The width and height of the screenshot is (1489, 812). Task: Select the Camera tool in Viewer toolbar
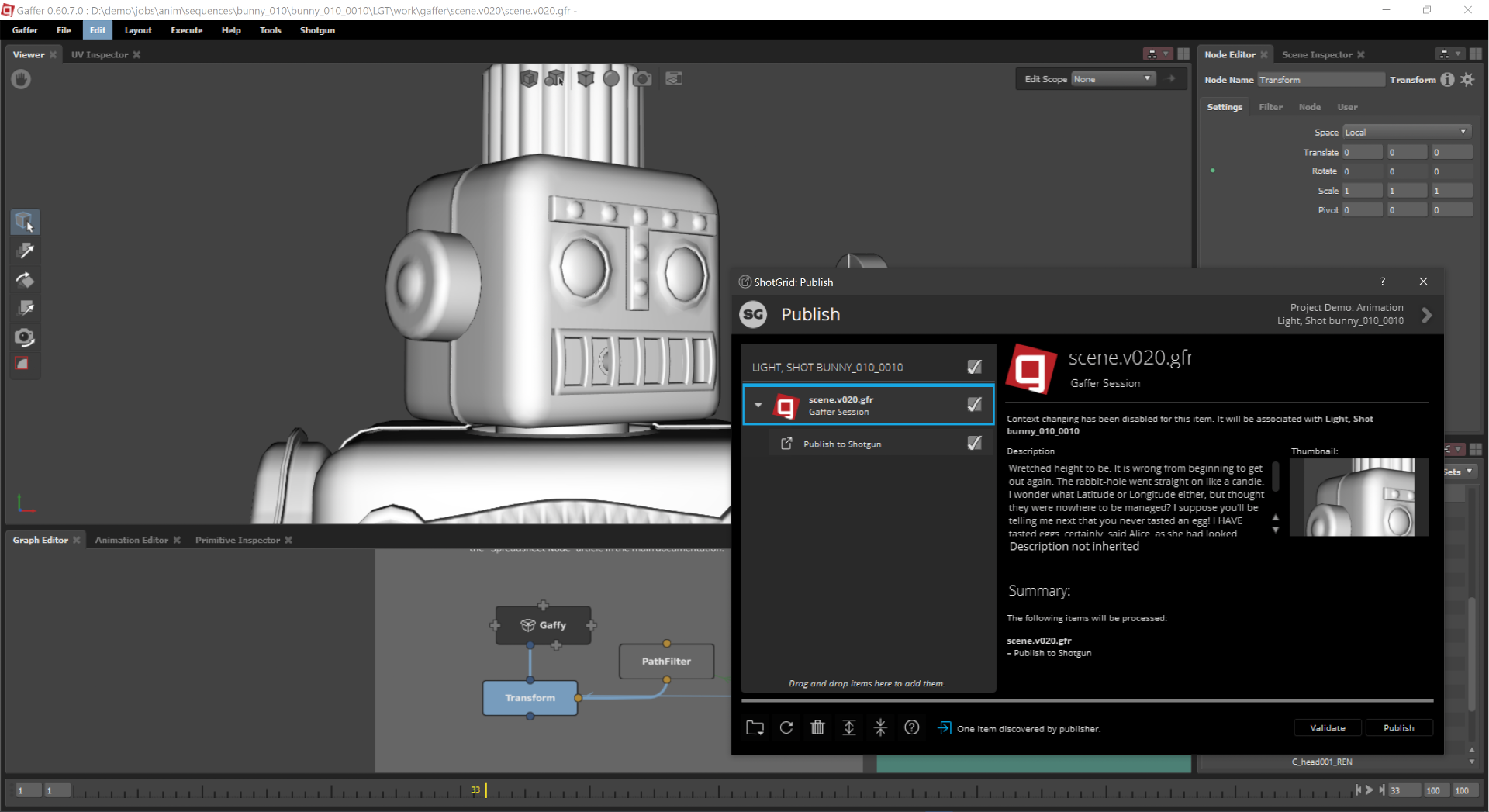(25, 337)
